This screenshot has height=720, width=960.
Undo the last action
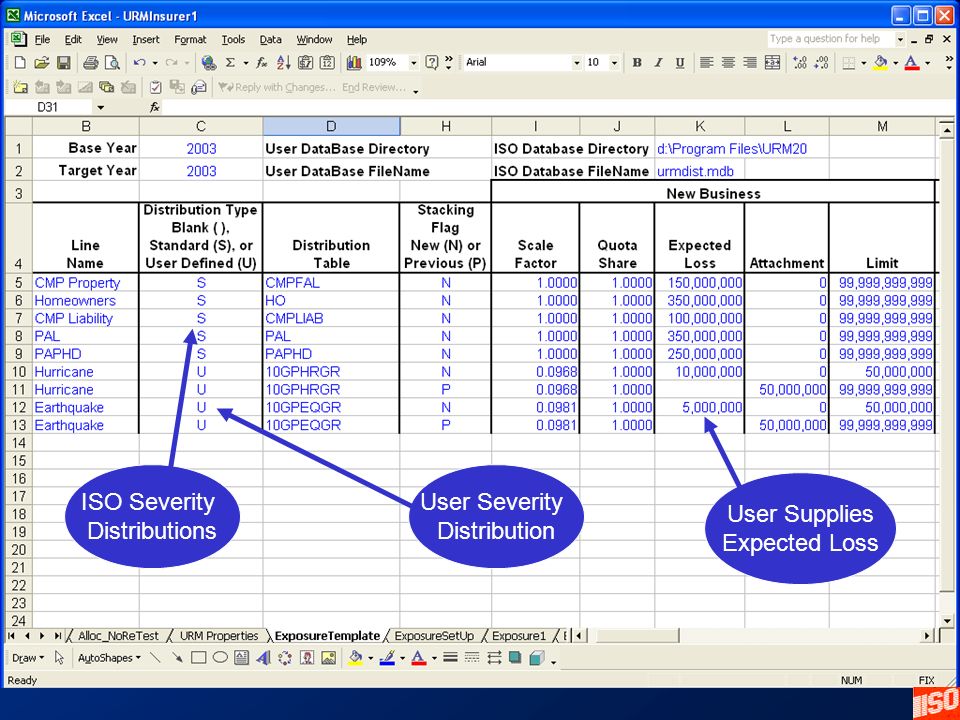coord(139,62)
